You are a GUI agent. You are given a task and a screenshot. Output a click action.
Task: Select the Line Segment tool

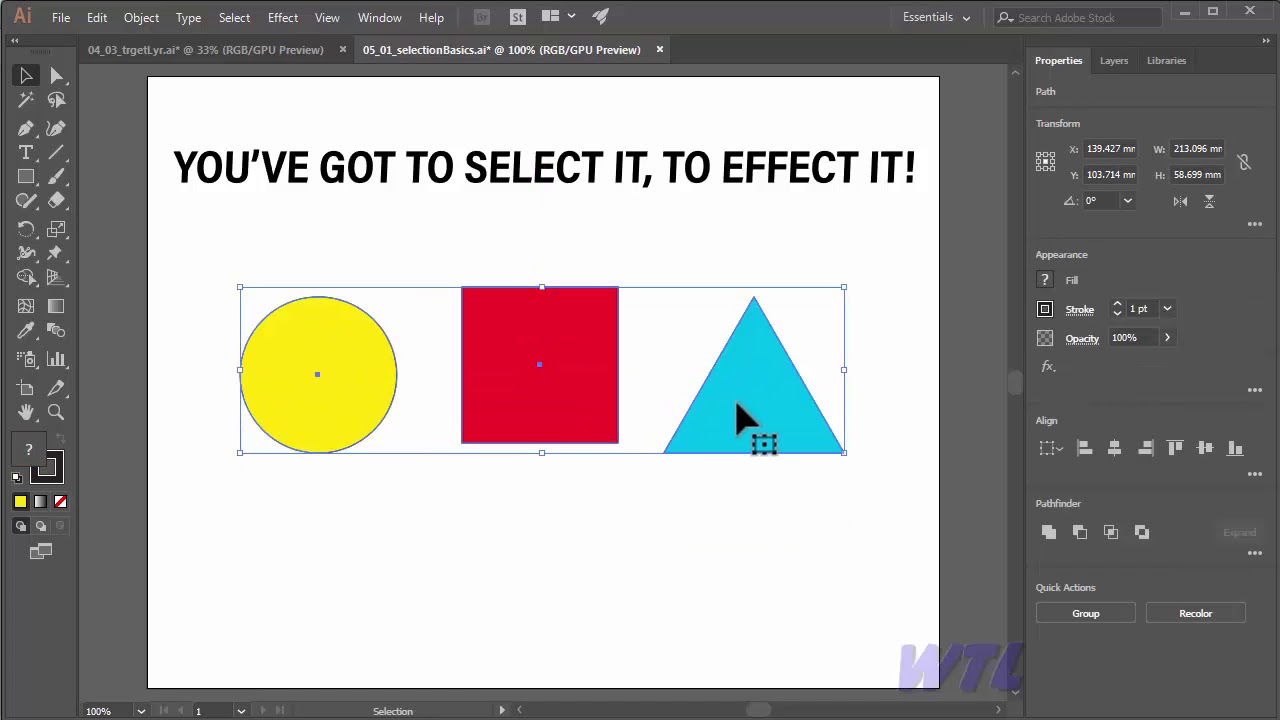tap(56, 152)
